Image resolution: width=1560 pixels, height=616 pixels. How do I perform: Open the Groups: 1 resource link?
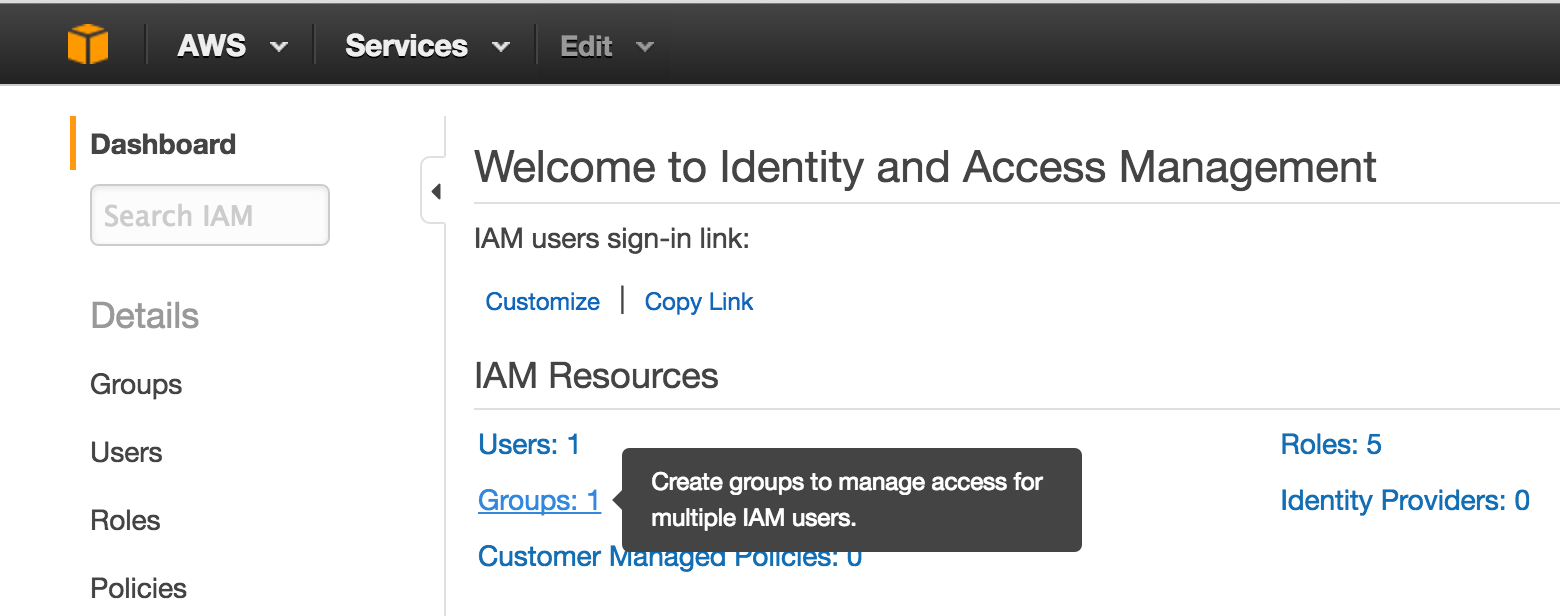point(540,500)
